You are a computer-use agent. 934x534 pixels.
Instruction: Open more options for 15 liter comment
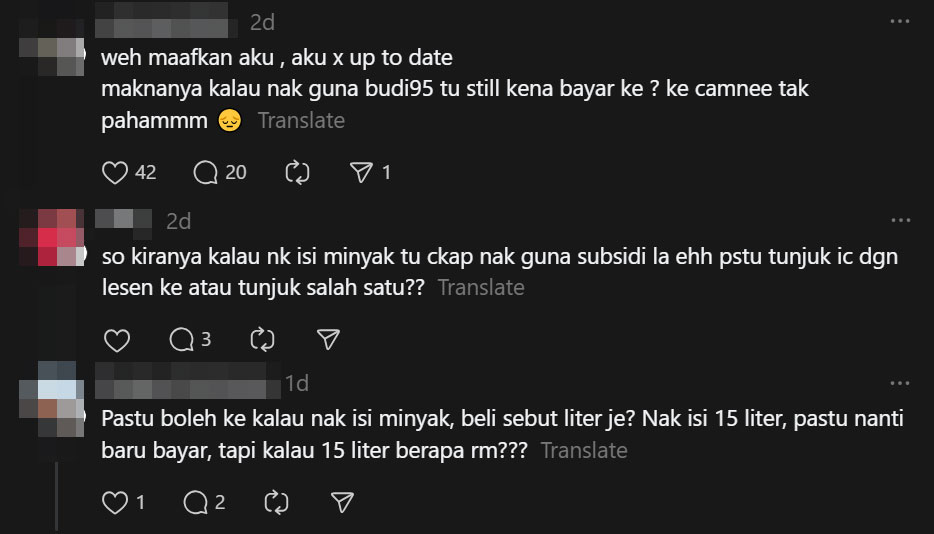(x=900, y=382)
